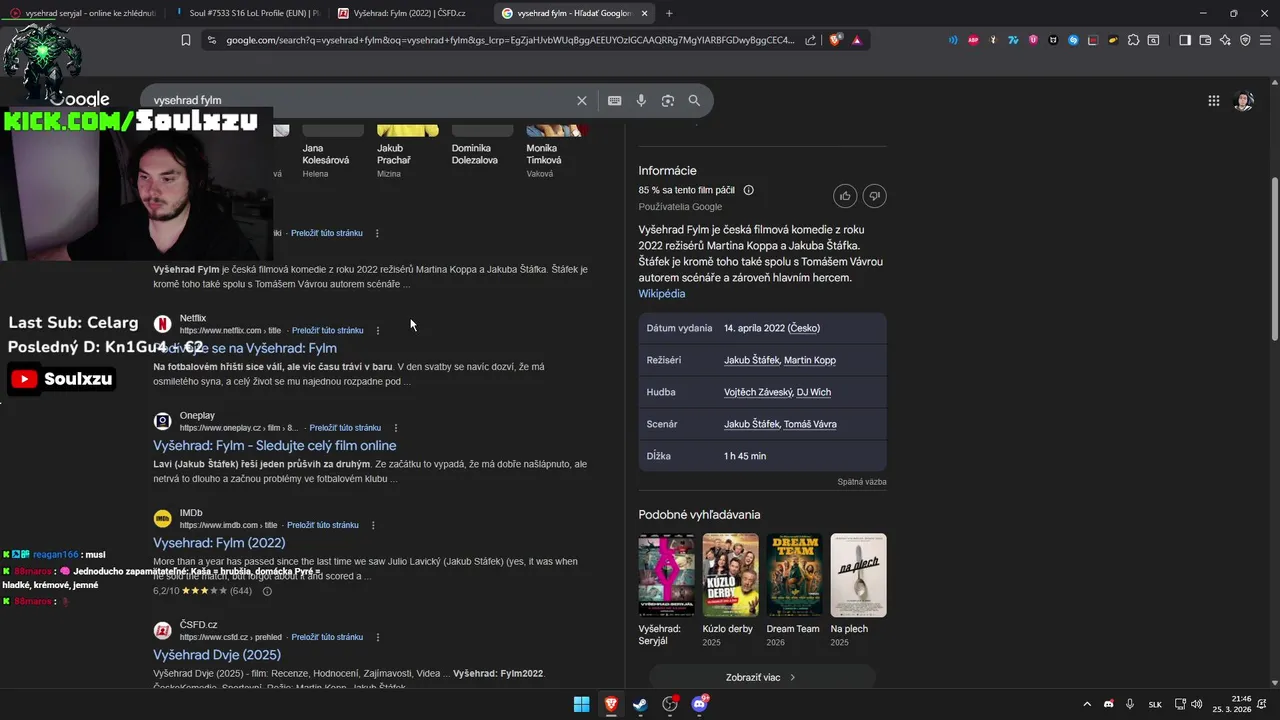1280x720 pixels.
Task: Open Steam from the taskbar
Action: pos(640,704)
